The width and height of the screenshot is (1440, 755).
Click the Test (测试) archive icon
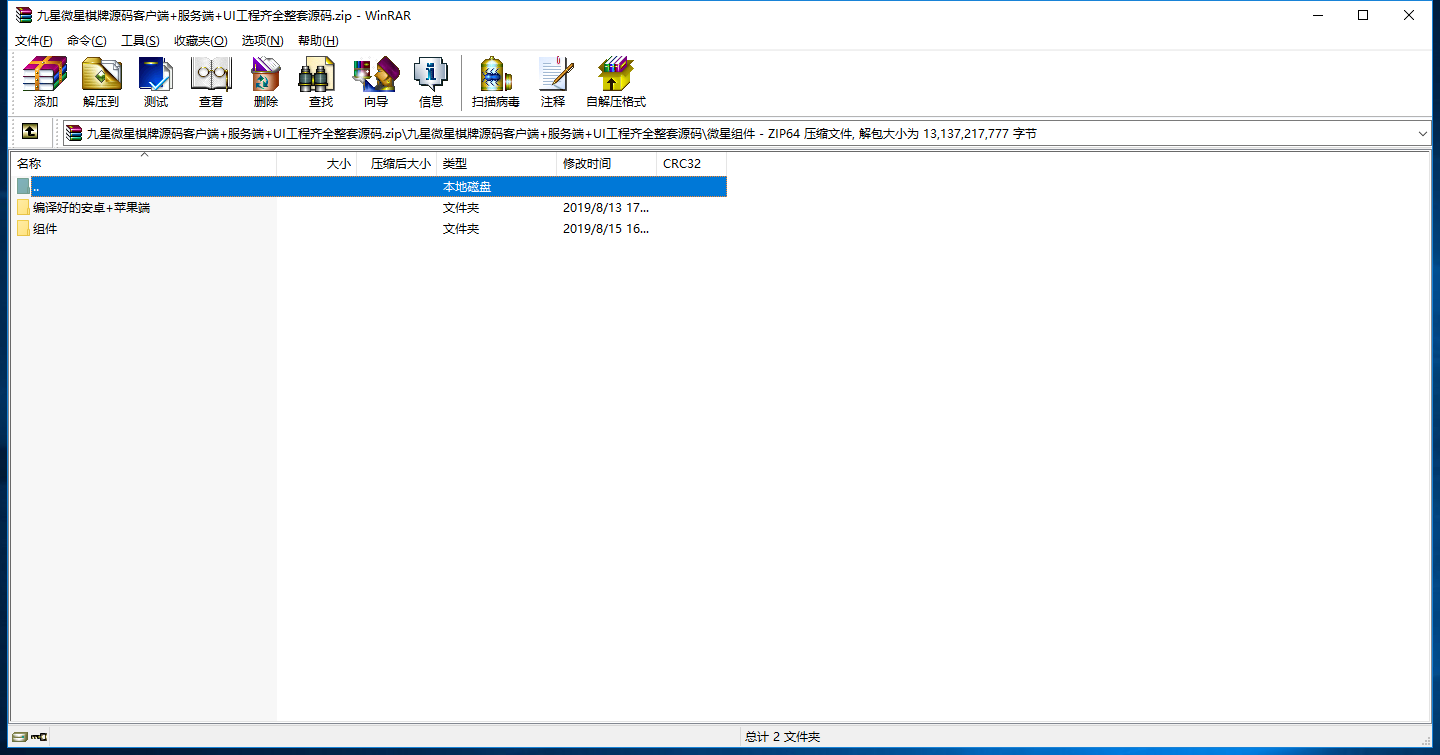(x=155, y=82)
